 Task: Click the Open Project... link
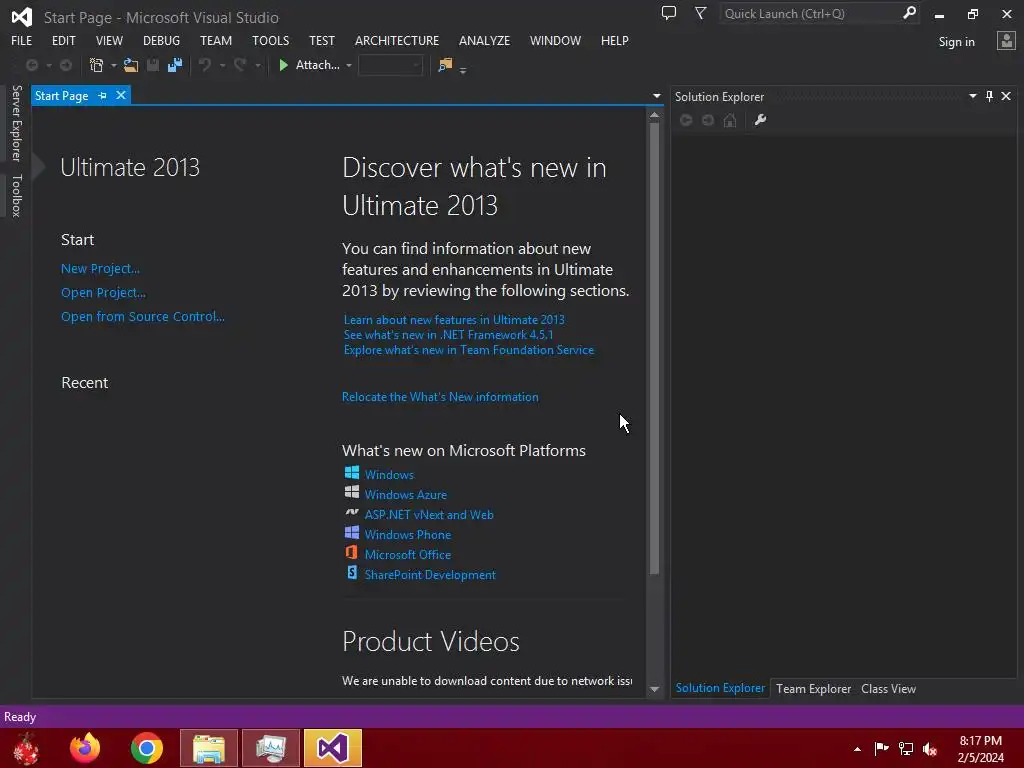(103, 293)
